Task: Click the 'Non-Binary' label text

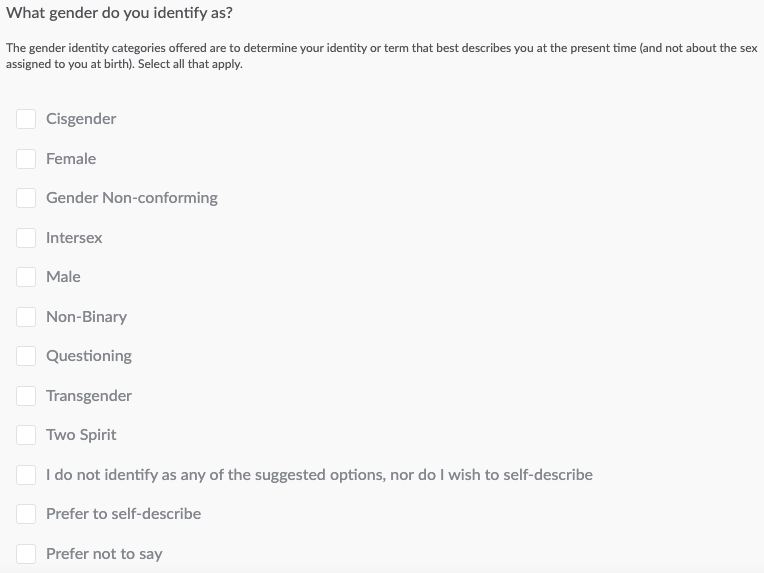Action: pos(86,317)
